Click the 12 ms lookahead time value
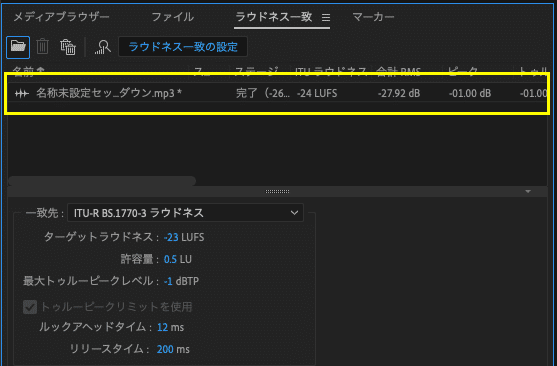This screenshot has height=366, width=557. [162, 327]
